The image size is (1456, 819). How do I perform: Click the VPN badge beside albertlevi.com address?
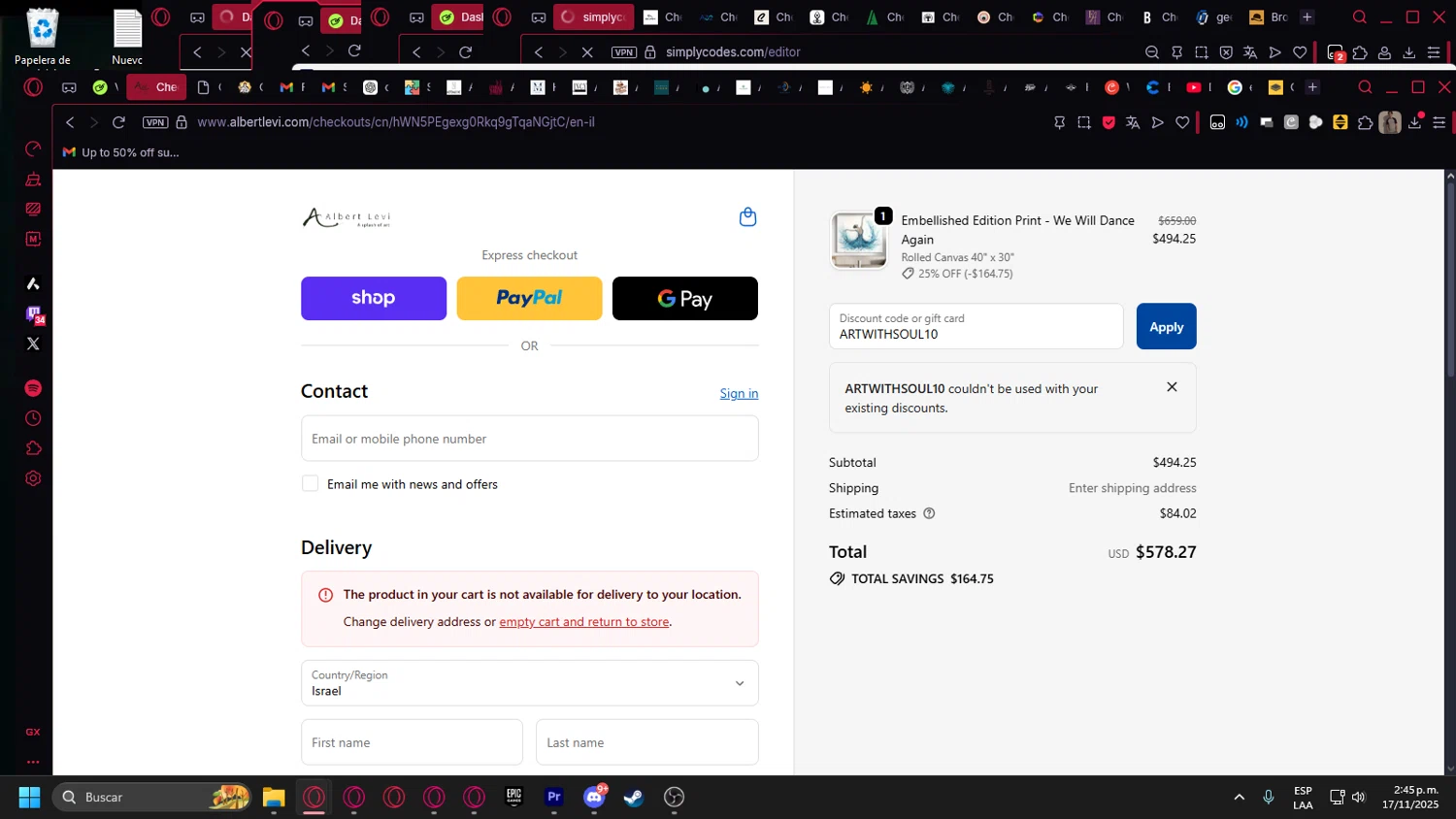[155, 122]
